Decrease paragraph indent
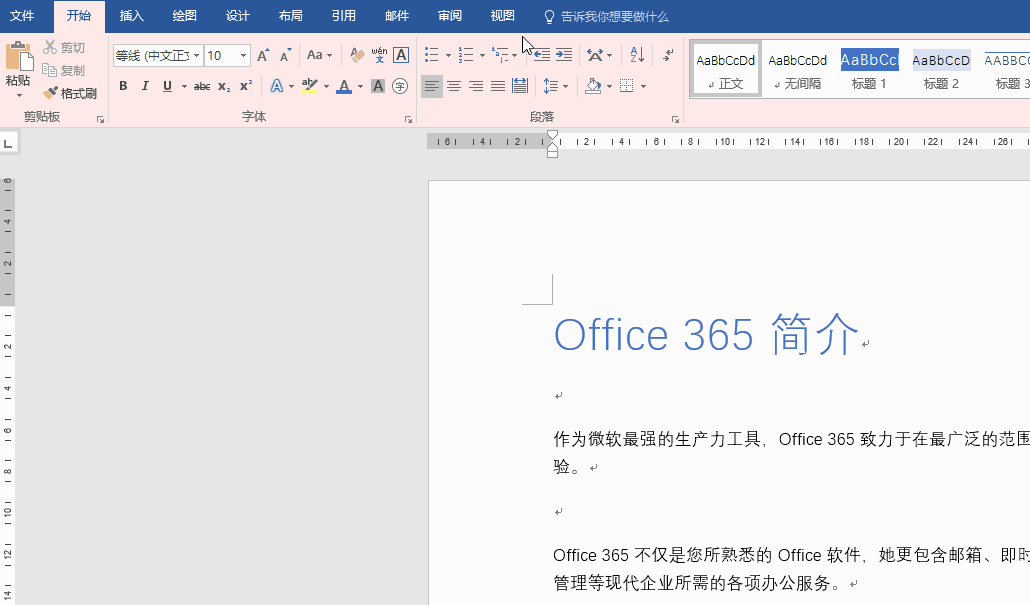Image resolution: width=1030 pixels, height=605 pixels. 541,55
